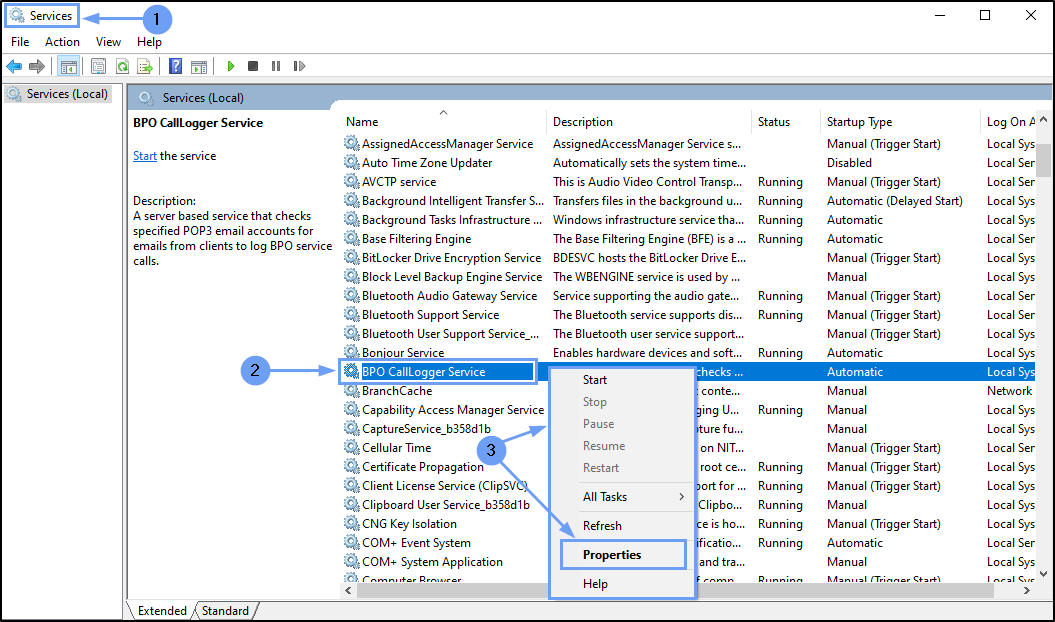Viewport: 1055px width, 622px height.
Task: Sort services by the Name column header
Action: pyautogui.click(x=362, y=122)
